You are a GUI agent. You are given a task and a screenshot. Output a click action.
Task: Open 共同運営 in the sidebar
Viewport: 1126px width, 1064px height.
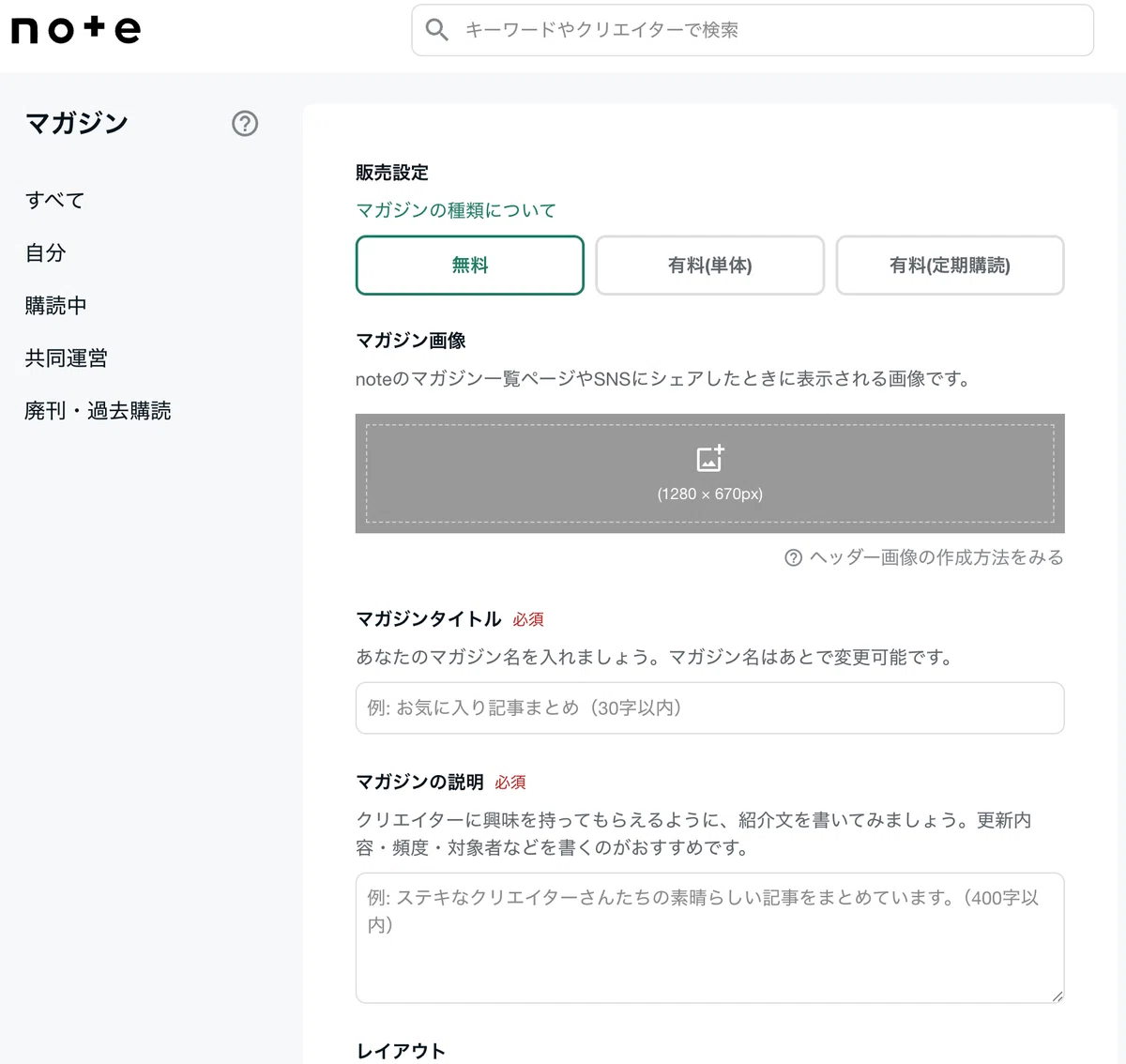66,357
